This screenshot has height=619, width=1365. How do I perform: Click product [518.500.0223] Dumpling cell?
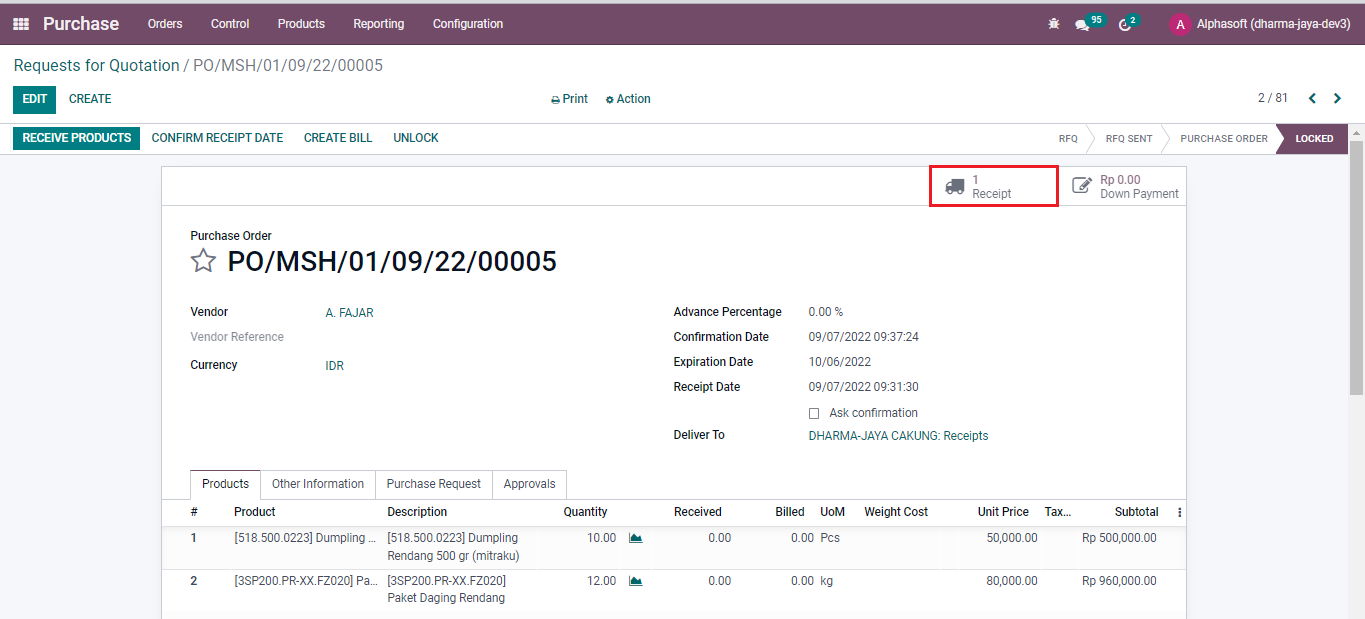coord(305,538)
